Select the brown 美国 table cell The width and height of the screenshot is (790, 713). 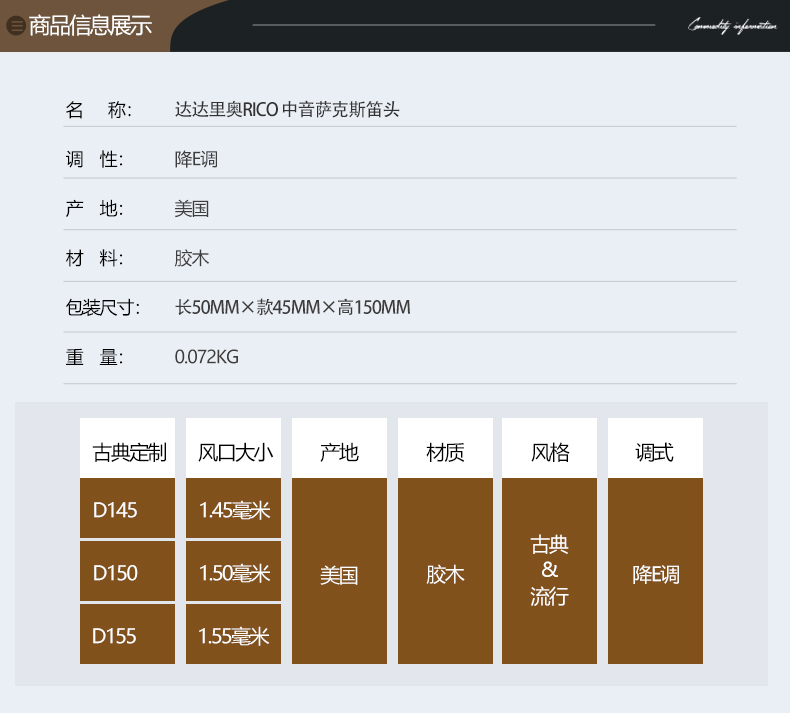340,571
